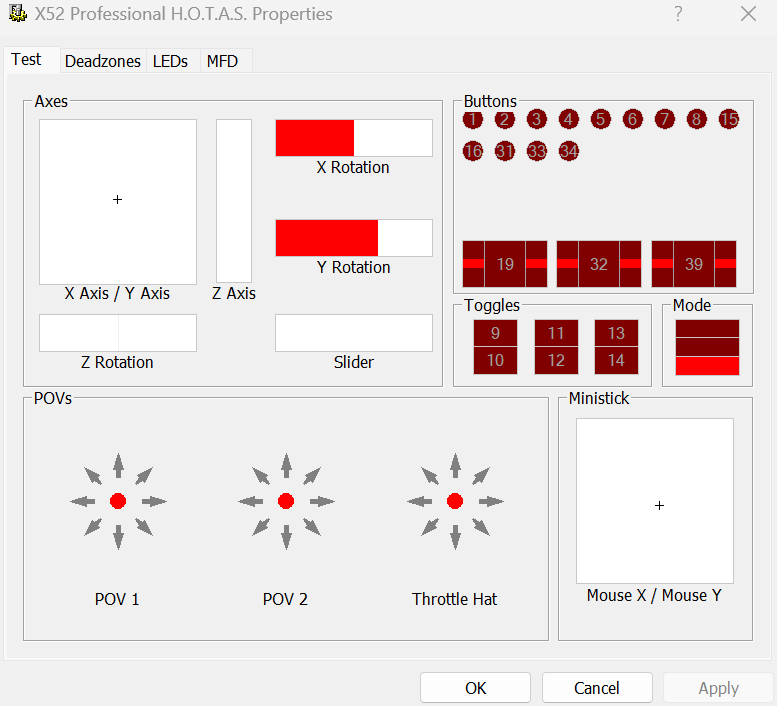Click the middle Mode indicator bar
The image size is (777, 706).
tap(707, 347)
